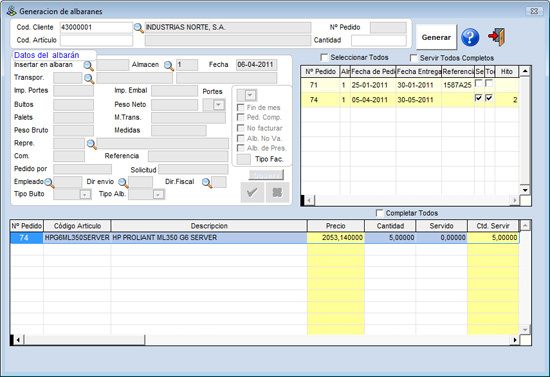
Task: Uncheck Se checkbox for order 74
Action: point(478,98)
